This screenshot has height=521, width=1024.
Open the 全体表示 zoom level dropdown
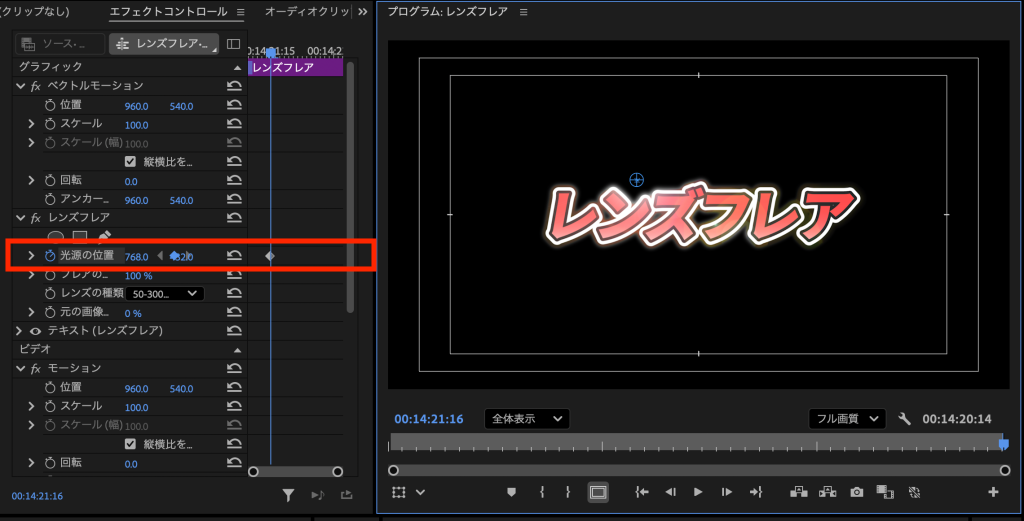point(526,419)
